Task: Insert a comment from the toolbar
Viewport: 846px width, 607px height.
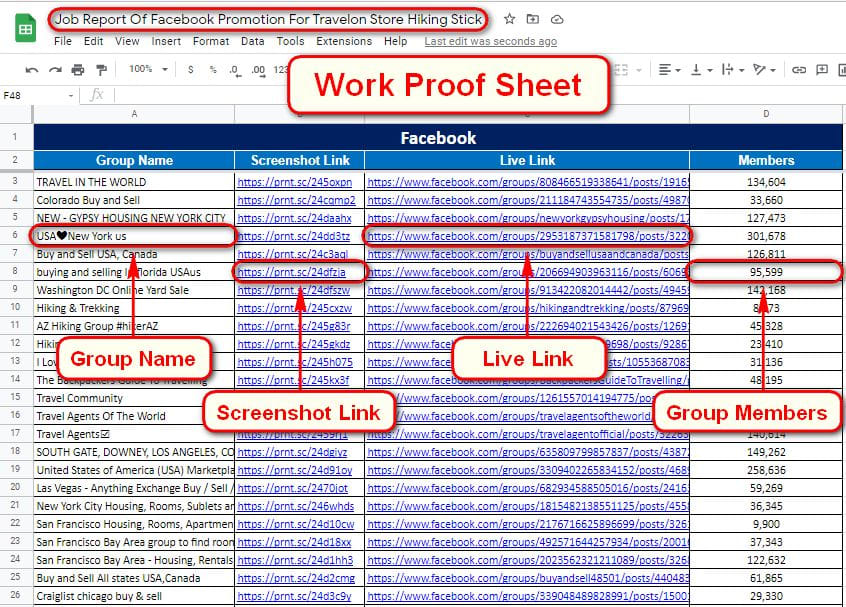Action: [x=822, y=70]
